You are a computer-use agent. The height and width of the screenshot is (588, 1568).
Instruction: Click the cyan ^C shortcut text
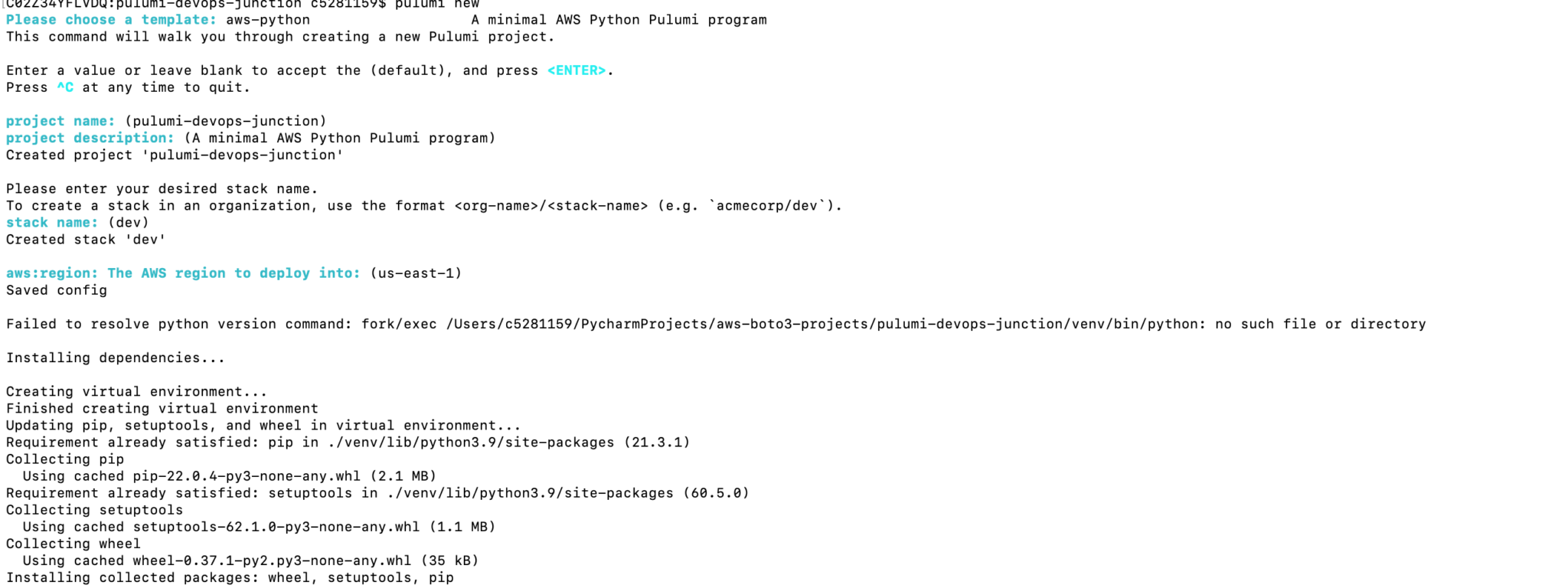click(x=65, y=87)
